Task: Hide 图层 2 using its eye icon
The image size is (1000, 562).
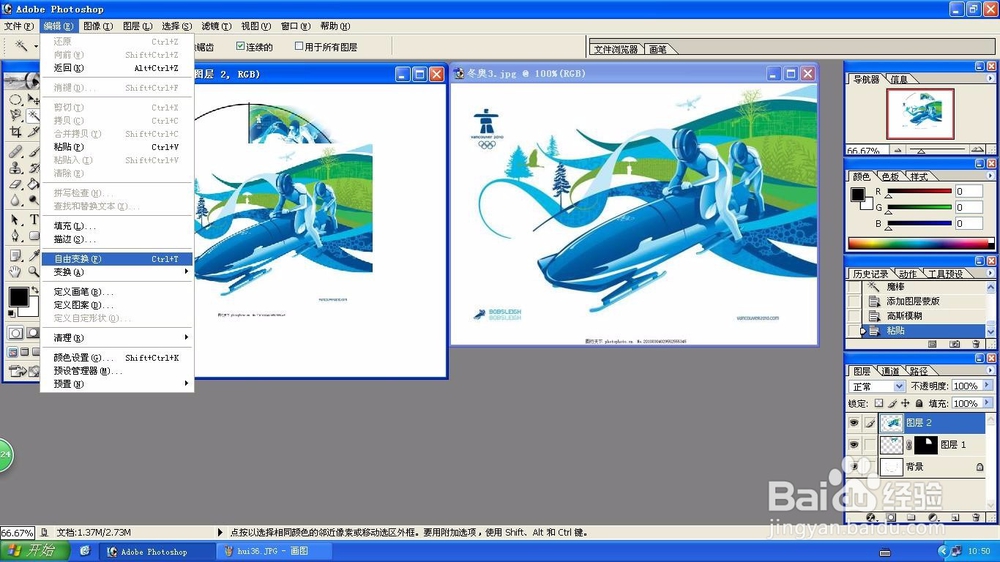Action: [854, 422]
